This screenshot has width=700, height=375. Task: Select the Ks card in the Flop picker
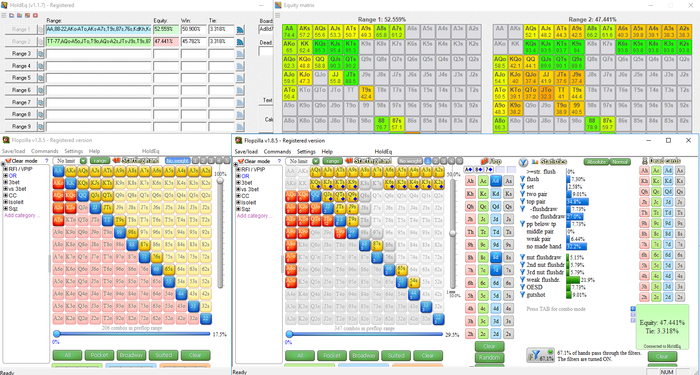coord(508,194)
